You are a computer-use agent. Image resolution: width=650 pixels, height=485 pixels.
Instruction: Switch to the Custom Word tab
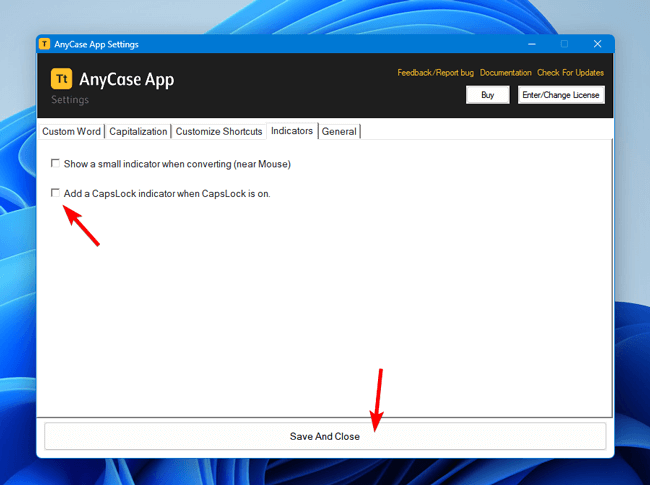coord(71,131)
